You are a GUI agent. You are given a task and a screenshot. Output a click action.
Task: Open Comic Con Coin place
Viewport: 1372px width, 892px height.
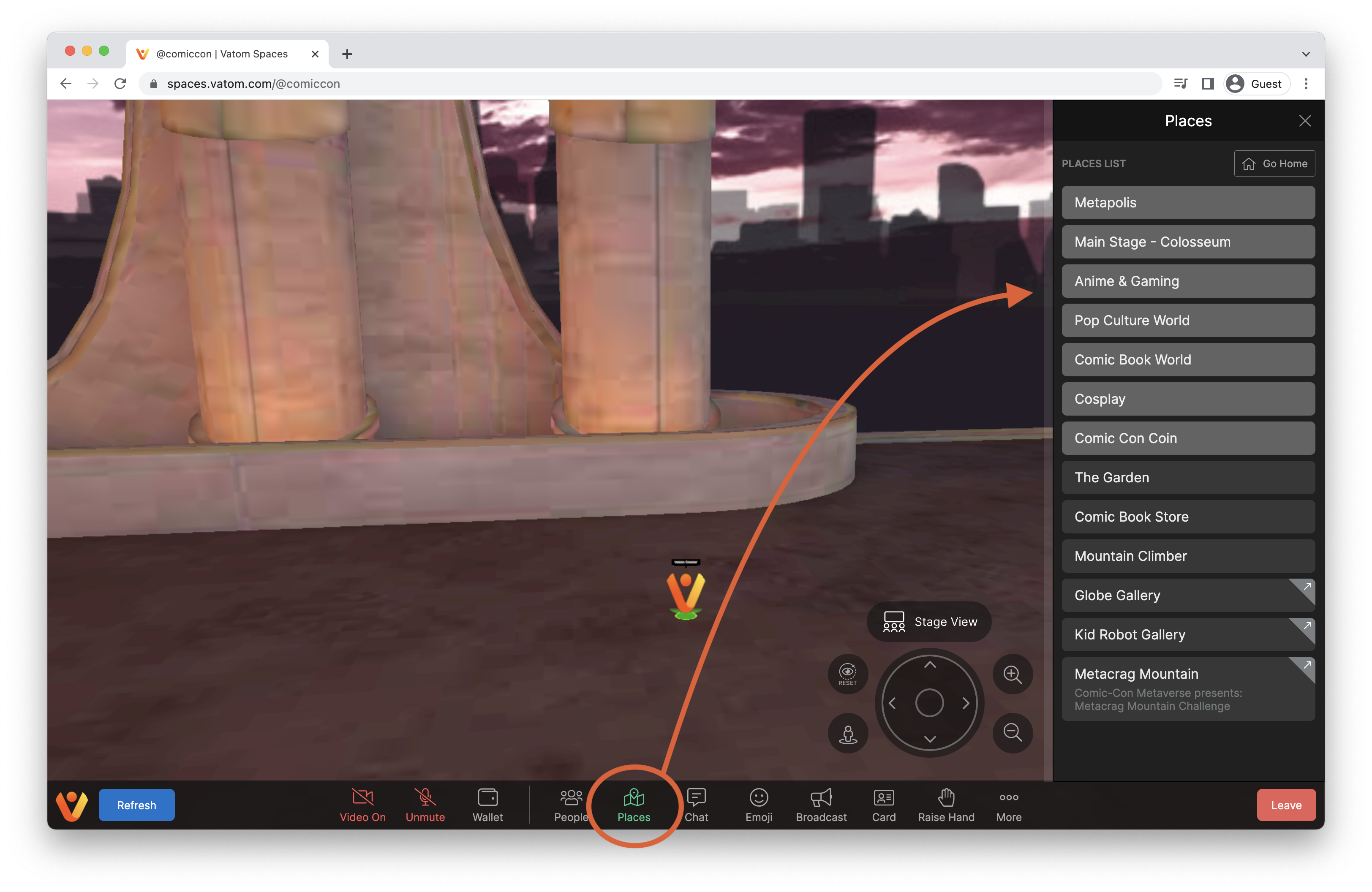click(1188, 438)
